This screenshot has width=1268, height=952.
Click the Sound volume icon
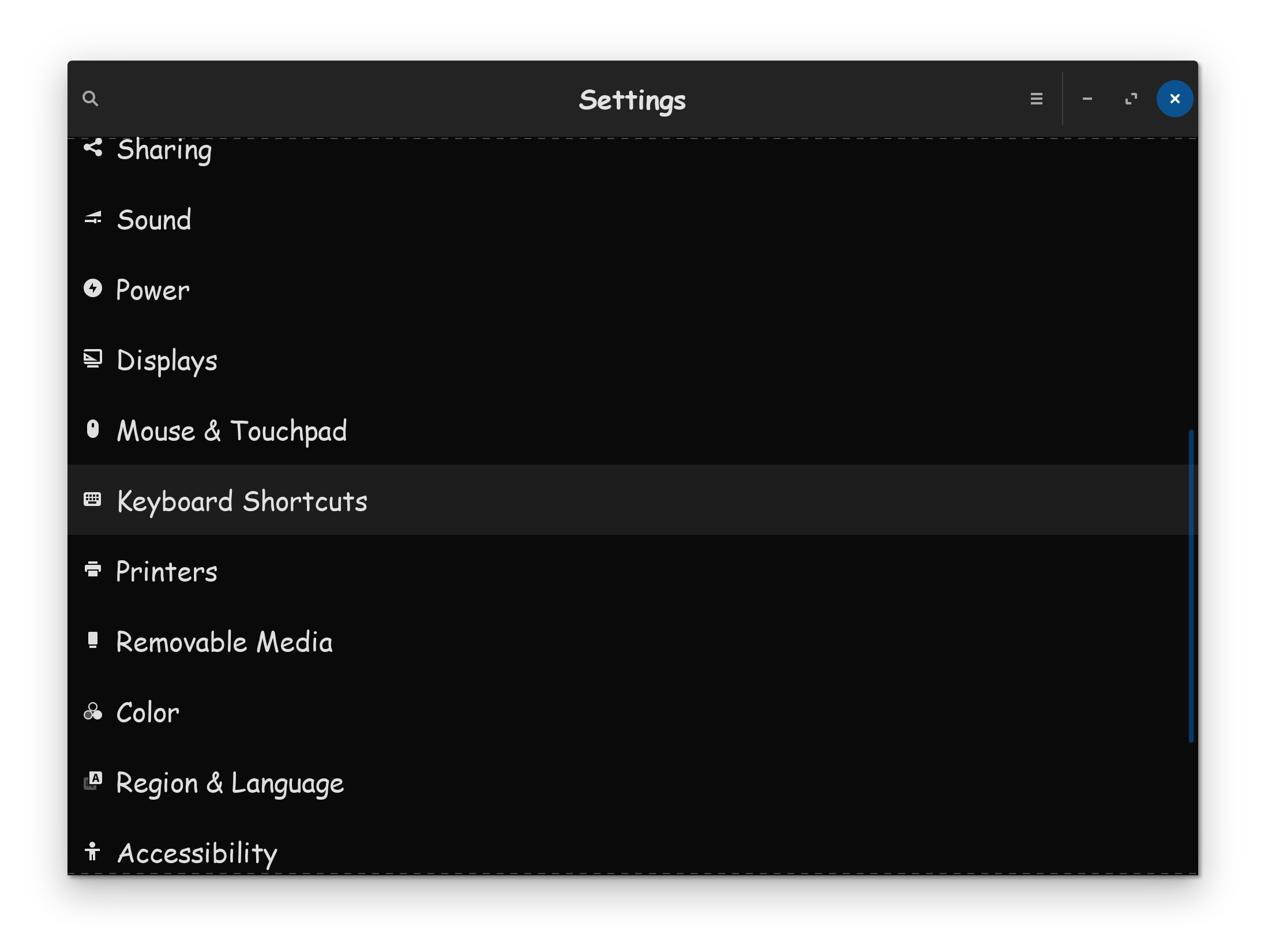(93, 219)
